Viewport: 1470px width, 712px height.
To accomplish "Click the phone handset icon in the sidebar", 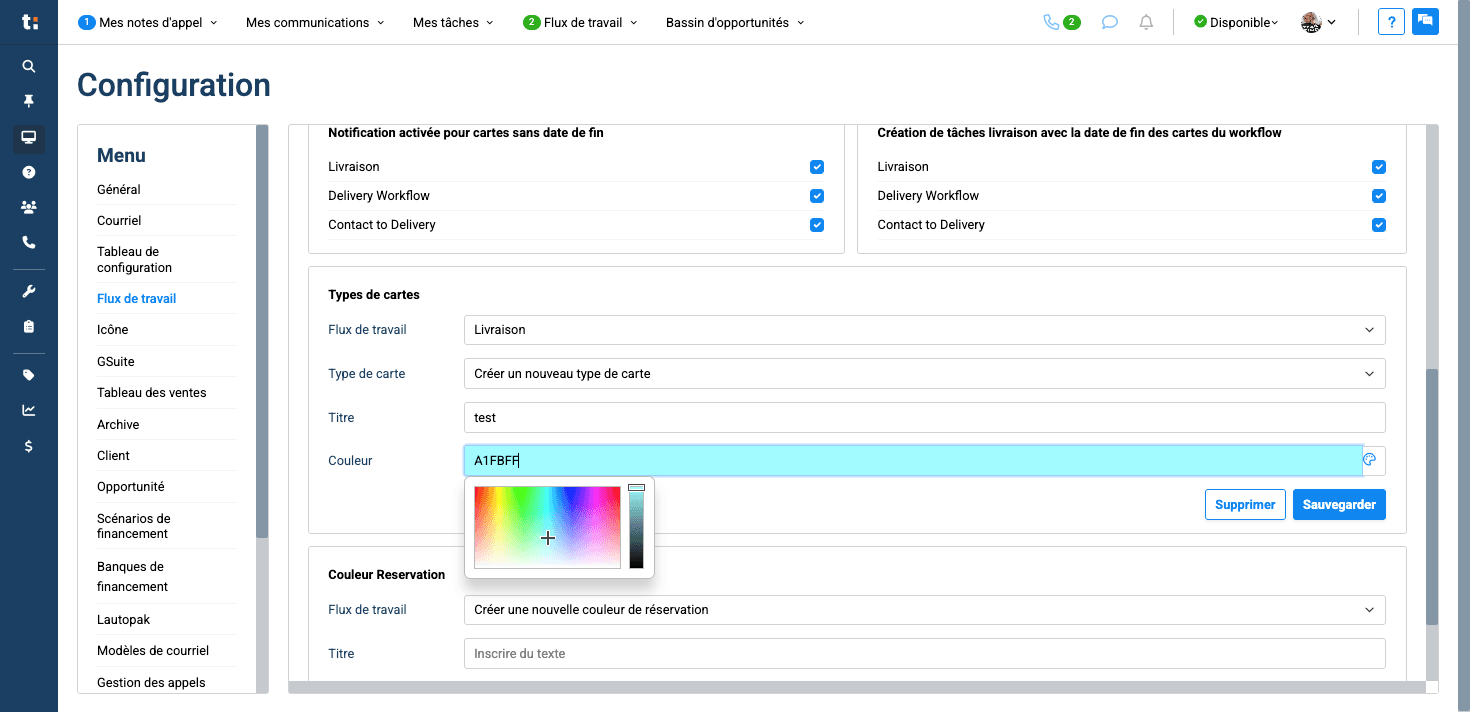I will tap(29, 242).
